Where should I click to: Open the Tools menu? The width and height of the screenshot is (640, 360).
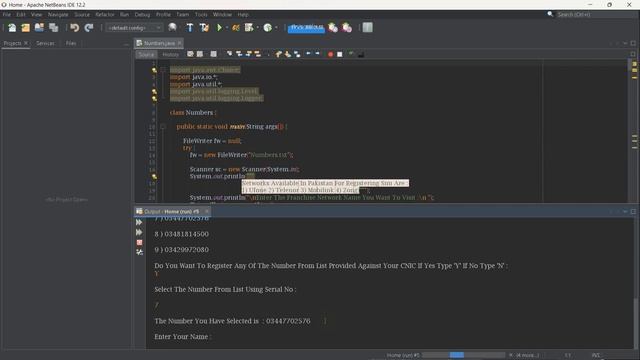(x=201, y=14)
